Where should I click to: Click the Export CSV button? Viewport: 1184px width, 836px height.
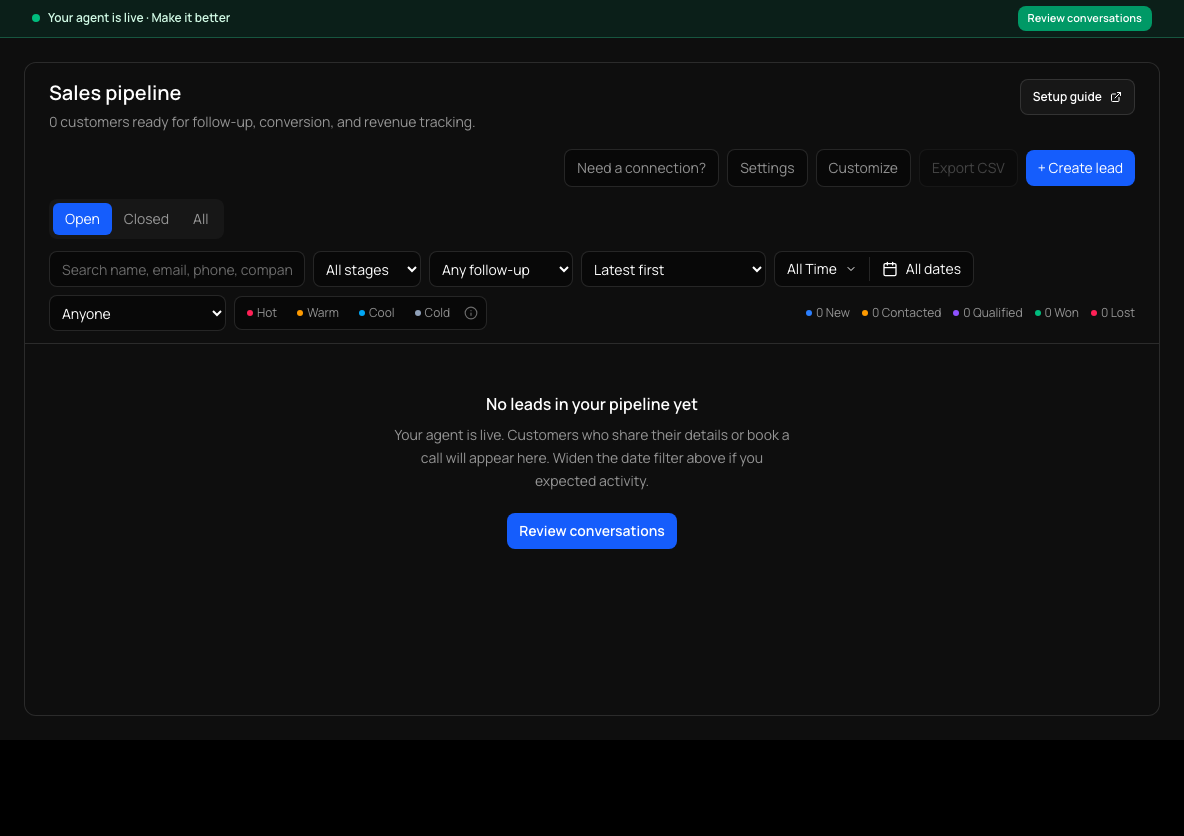coord(967,168)
